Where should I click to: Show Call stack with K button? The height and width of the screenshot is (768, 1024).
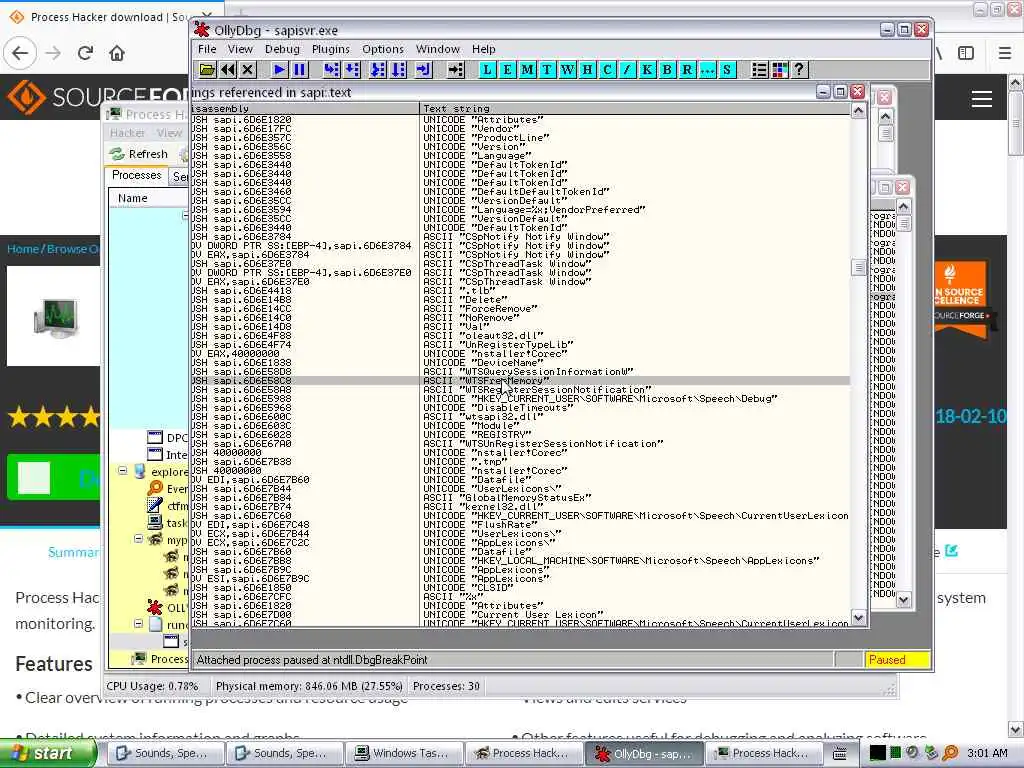click(x=647, y=70)
